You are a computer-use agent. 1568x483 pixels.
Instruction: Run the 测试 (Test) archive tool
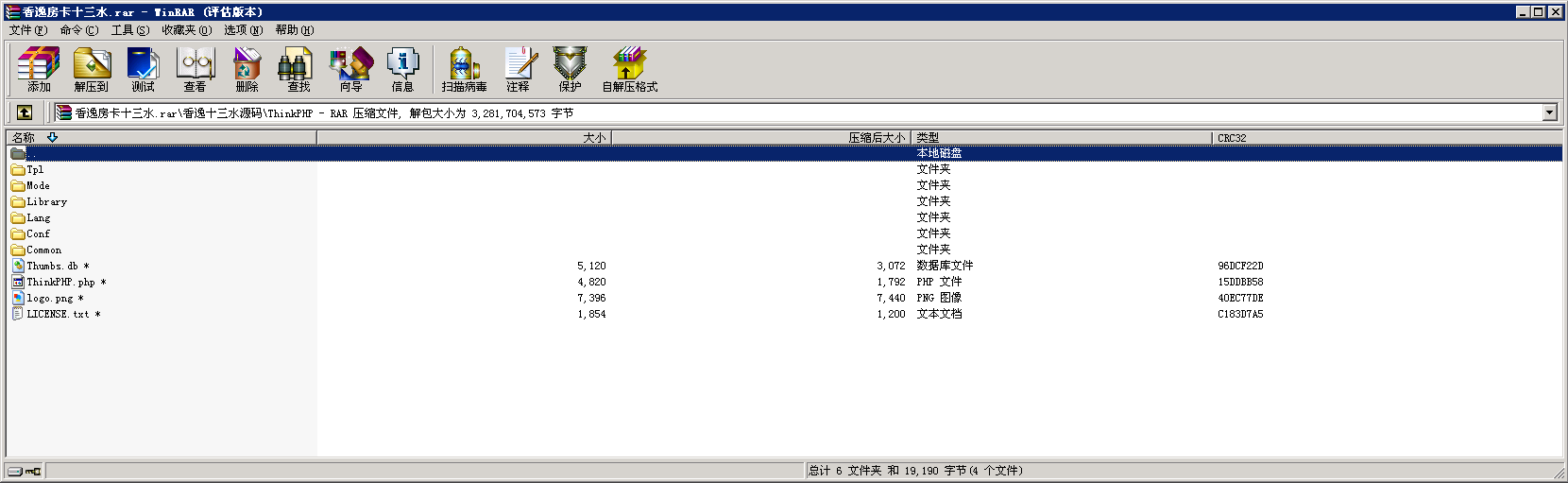click(144, 69)
